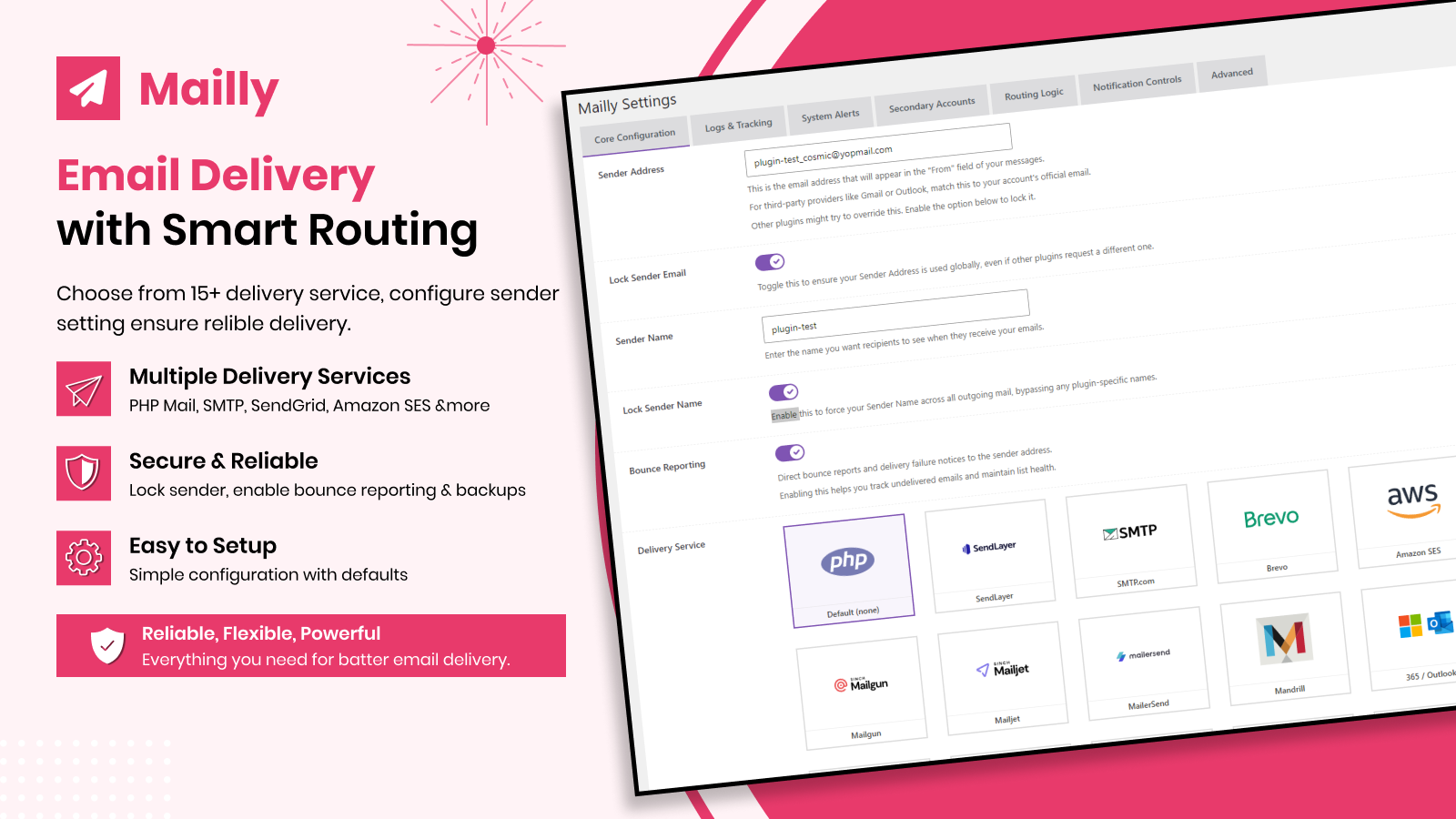This screenshot has height=819, width=1456.
Task: Choose the Mandrill delivery service card
Action: pos(1285,649)
